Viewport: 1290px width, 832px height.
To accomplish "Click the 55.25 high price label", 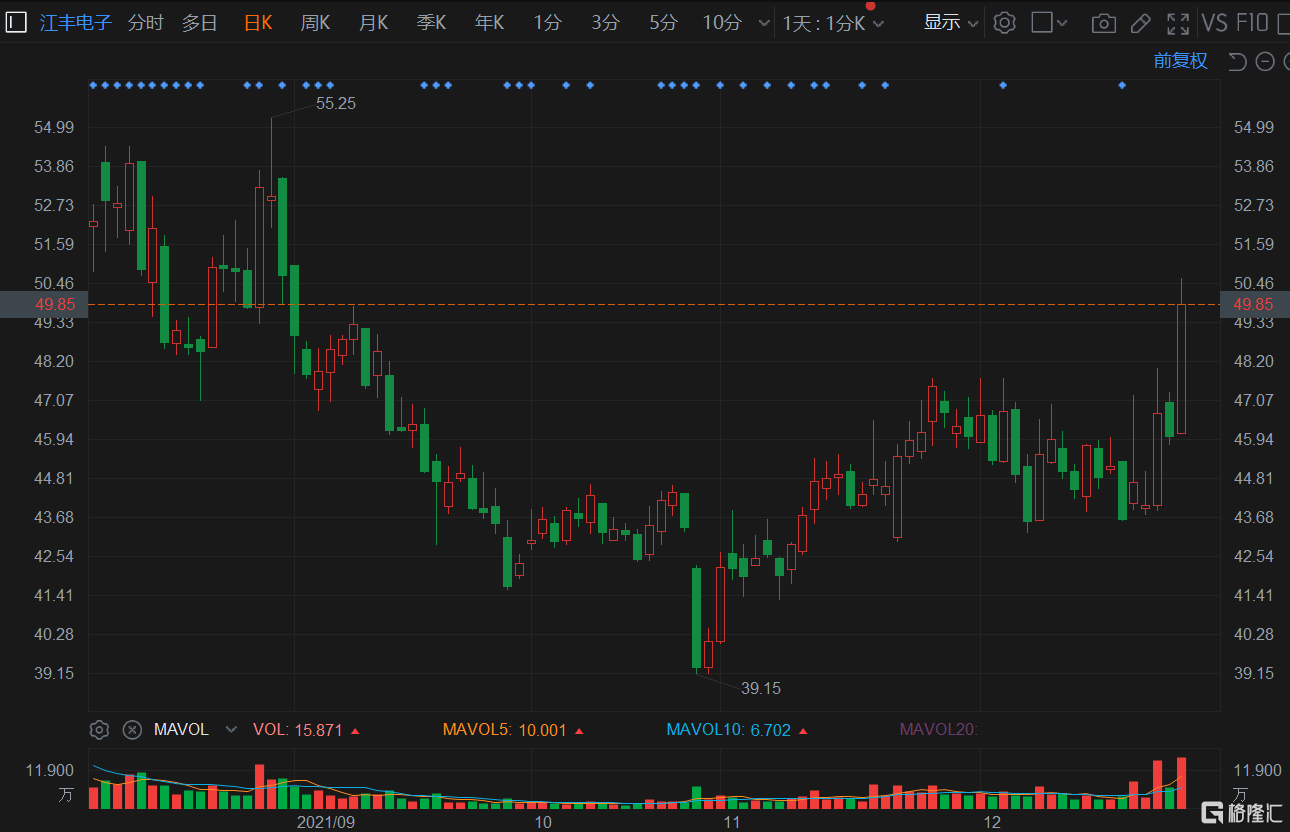I will (x=336, y=103).
